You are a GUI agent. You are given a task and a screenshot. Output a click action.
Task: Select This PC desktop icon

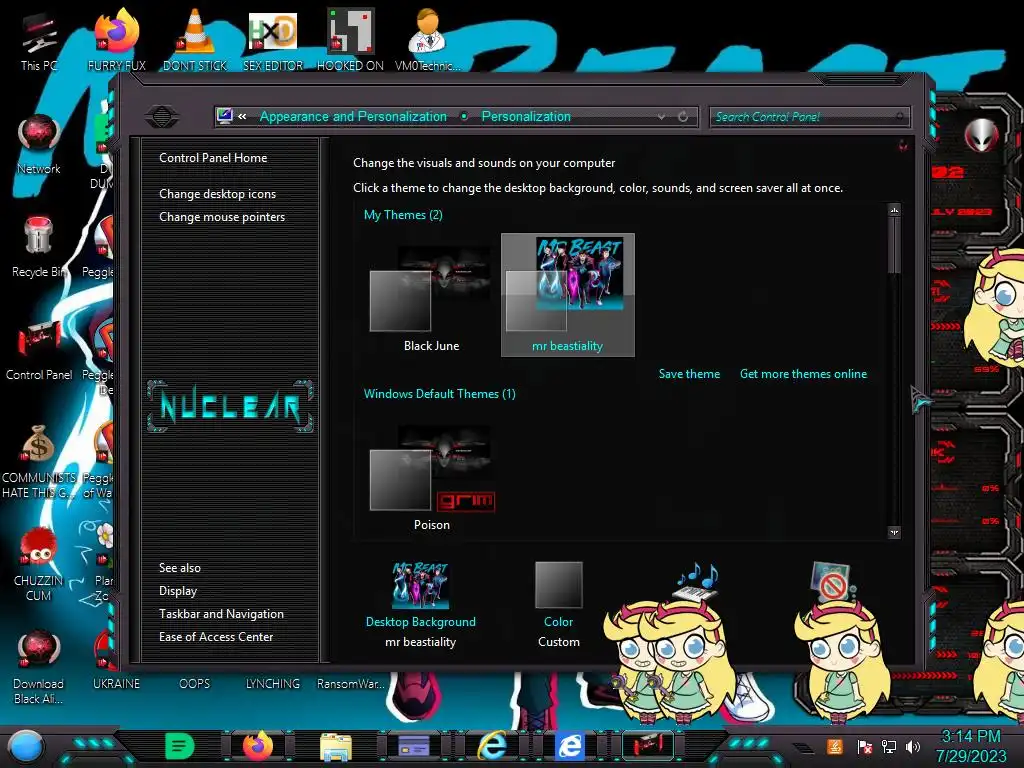pyautogui.click(x=39, y=42)
